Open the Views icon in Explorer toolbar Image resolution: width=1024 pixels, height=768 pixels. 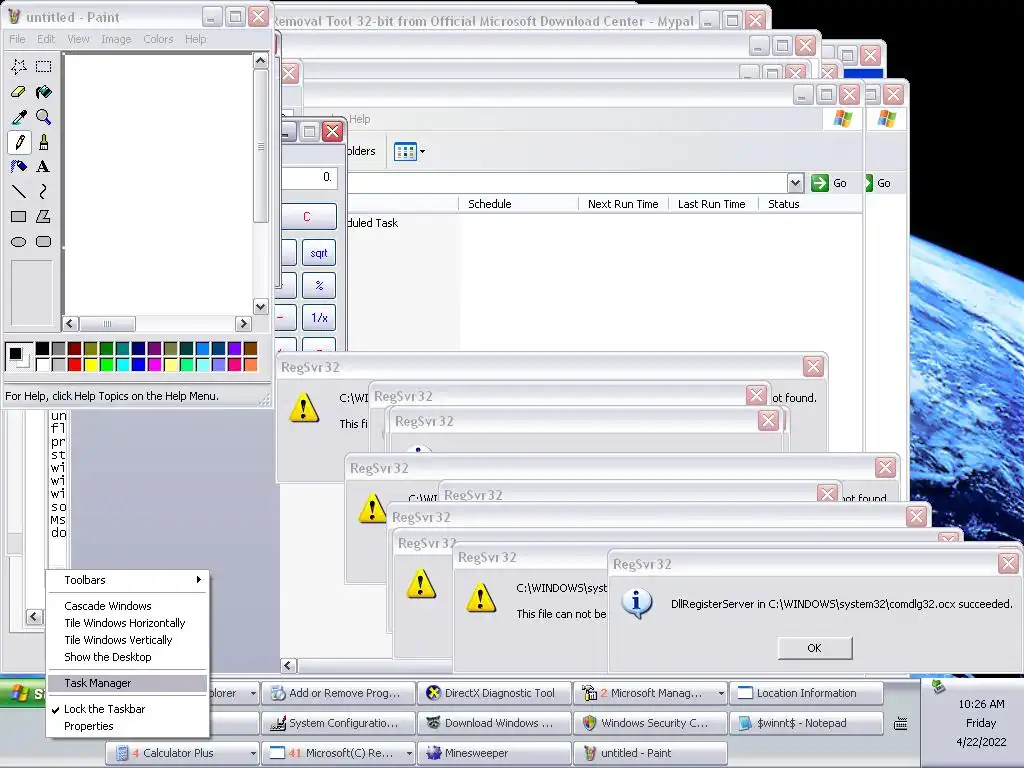point(405,152)
